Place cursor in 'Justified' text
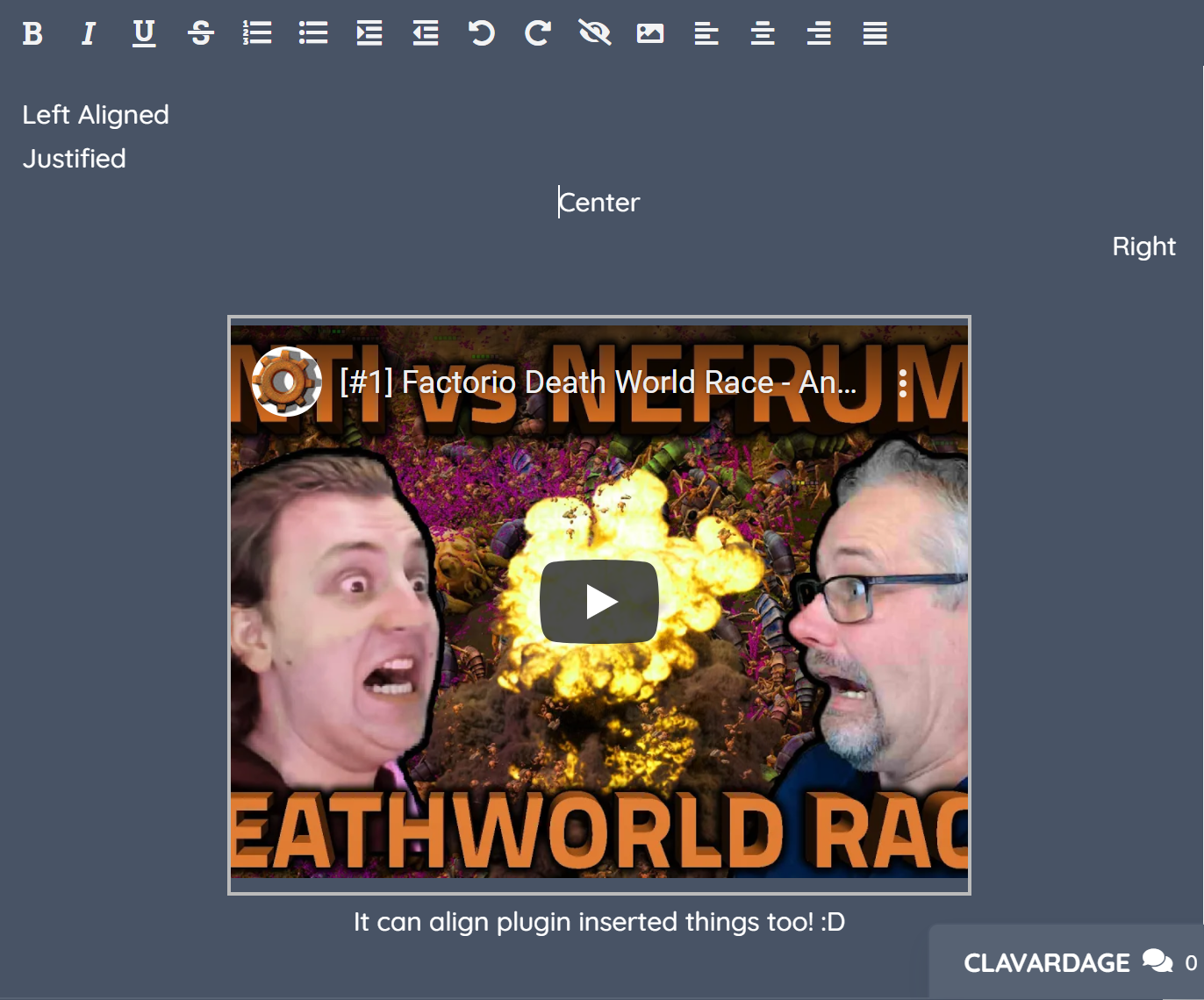 [x=75, y=159]
